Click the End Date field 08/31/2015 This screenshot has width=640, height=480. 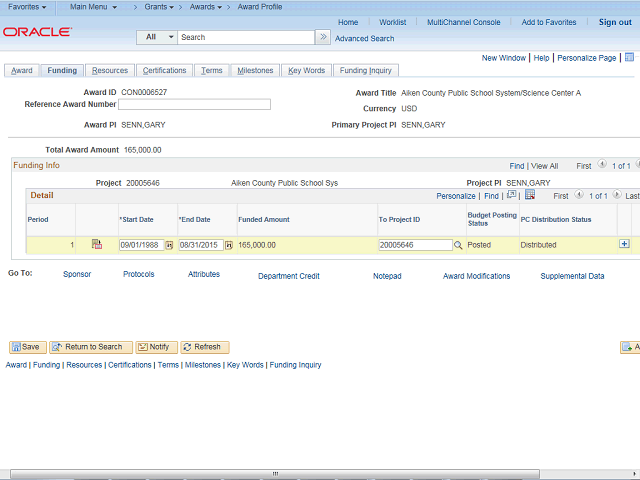point(201,245)
